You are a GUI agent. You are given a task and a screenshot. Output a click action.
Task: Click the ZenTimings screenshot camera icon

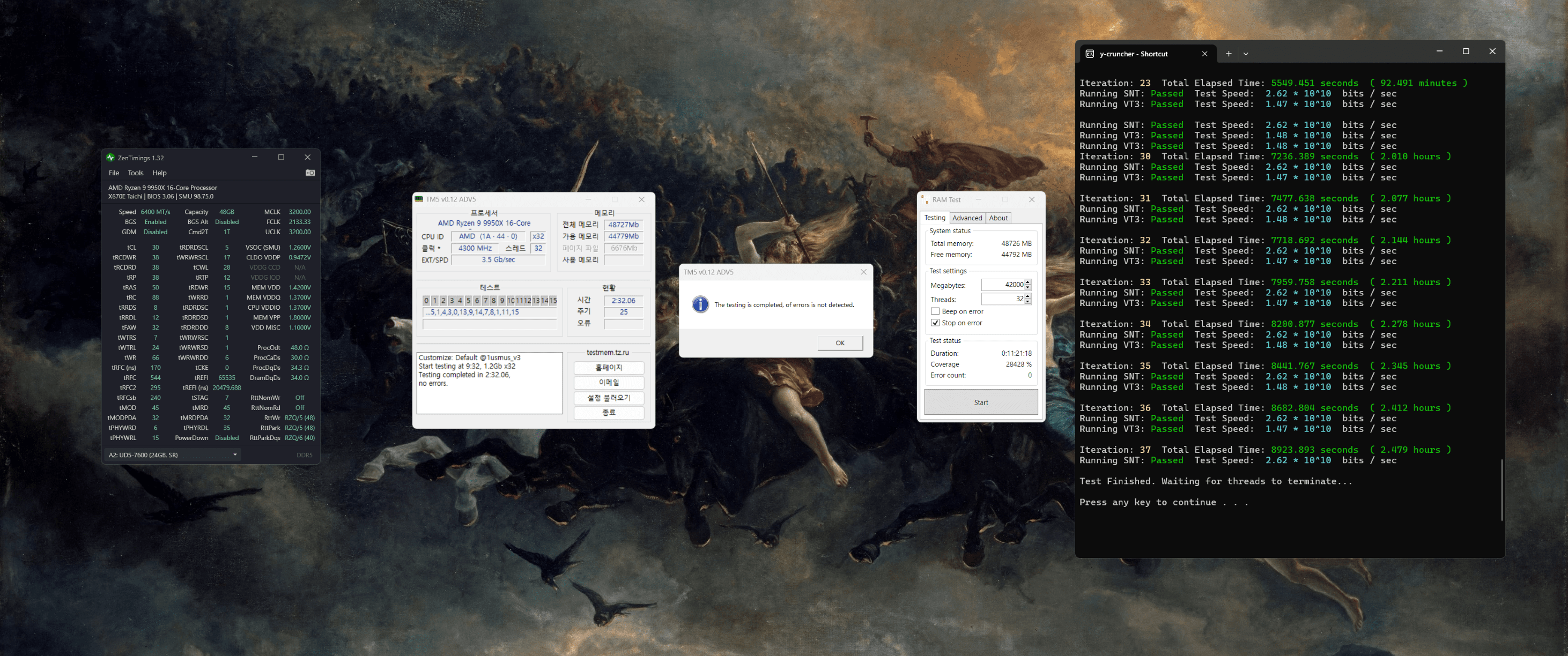point(310,173)
